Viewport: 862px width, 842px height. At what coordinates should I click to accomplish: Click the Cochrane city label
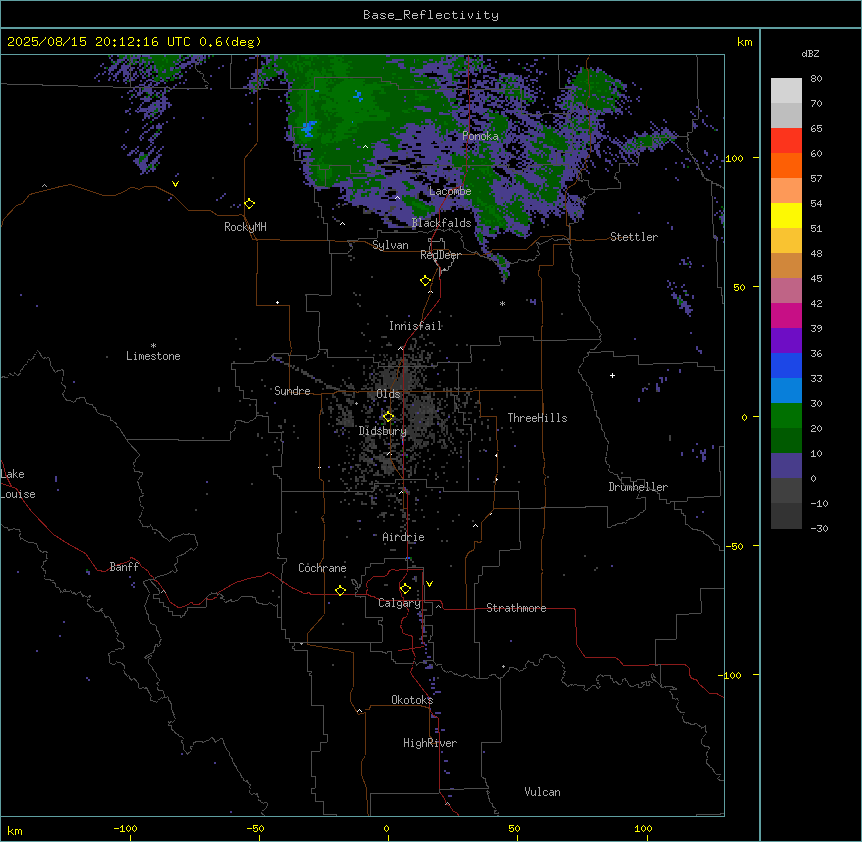322,568
